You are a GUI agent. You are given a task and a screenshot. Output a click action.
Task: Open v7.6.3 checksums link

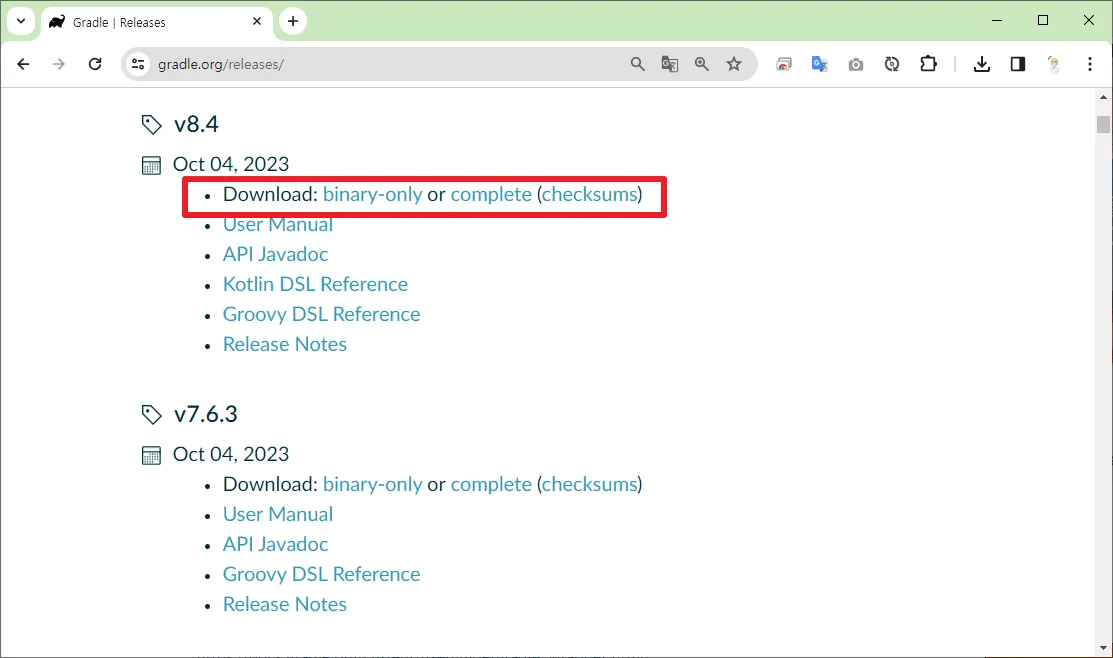[590, 484]
